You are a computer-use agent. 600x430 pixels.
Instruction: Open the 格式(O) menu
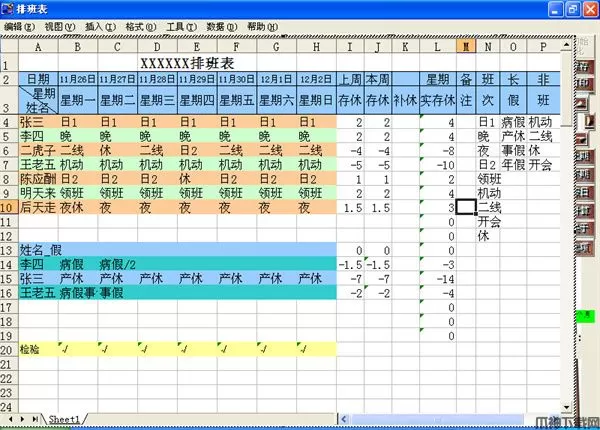141,27
